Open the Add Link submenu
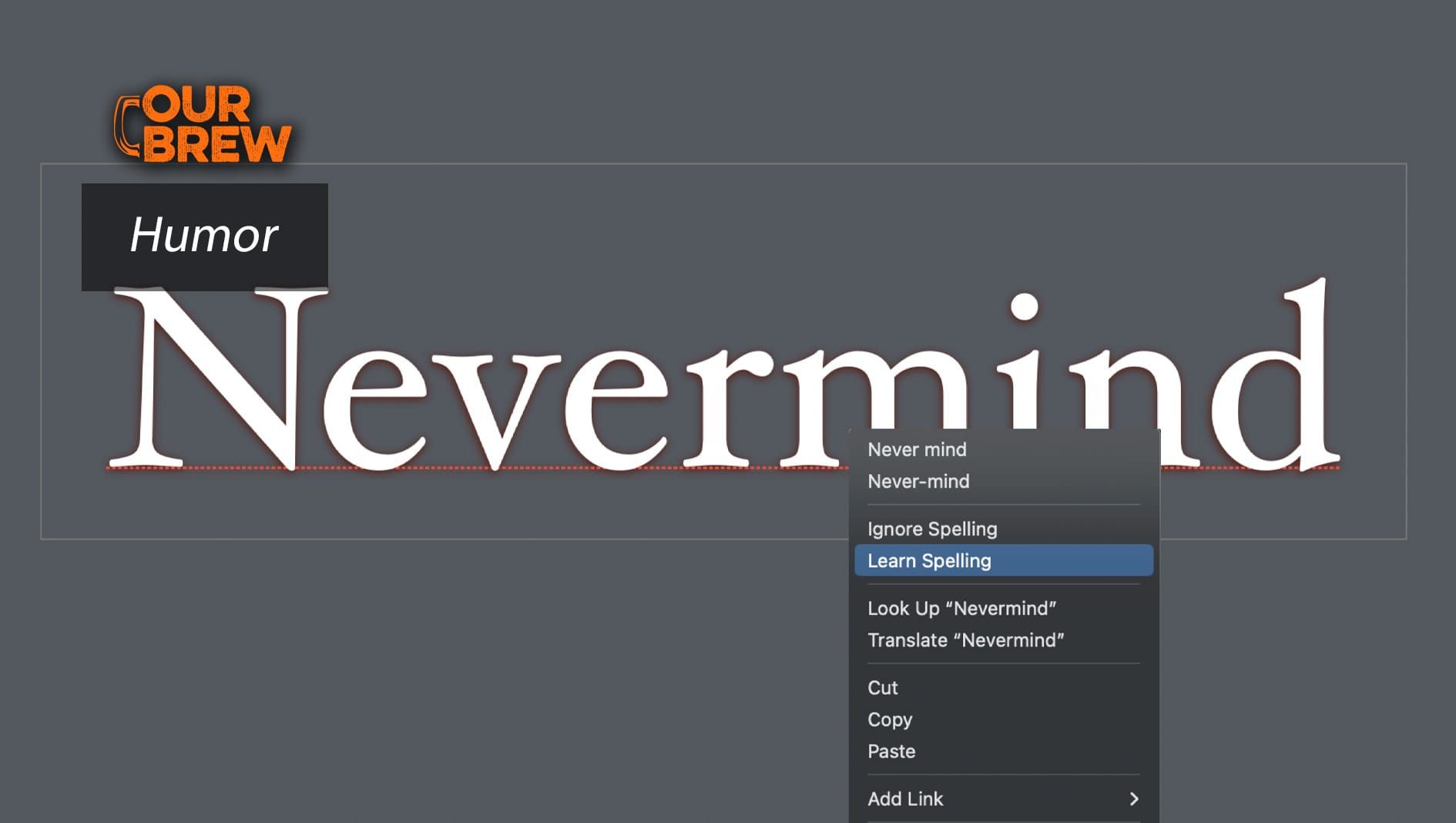 pos(906,799)
